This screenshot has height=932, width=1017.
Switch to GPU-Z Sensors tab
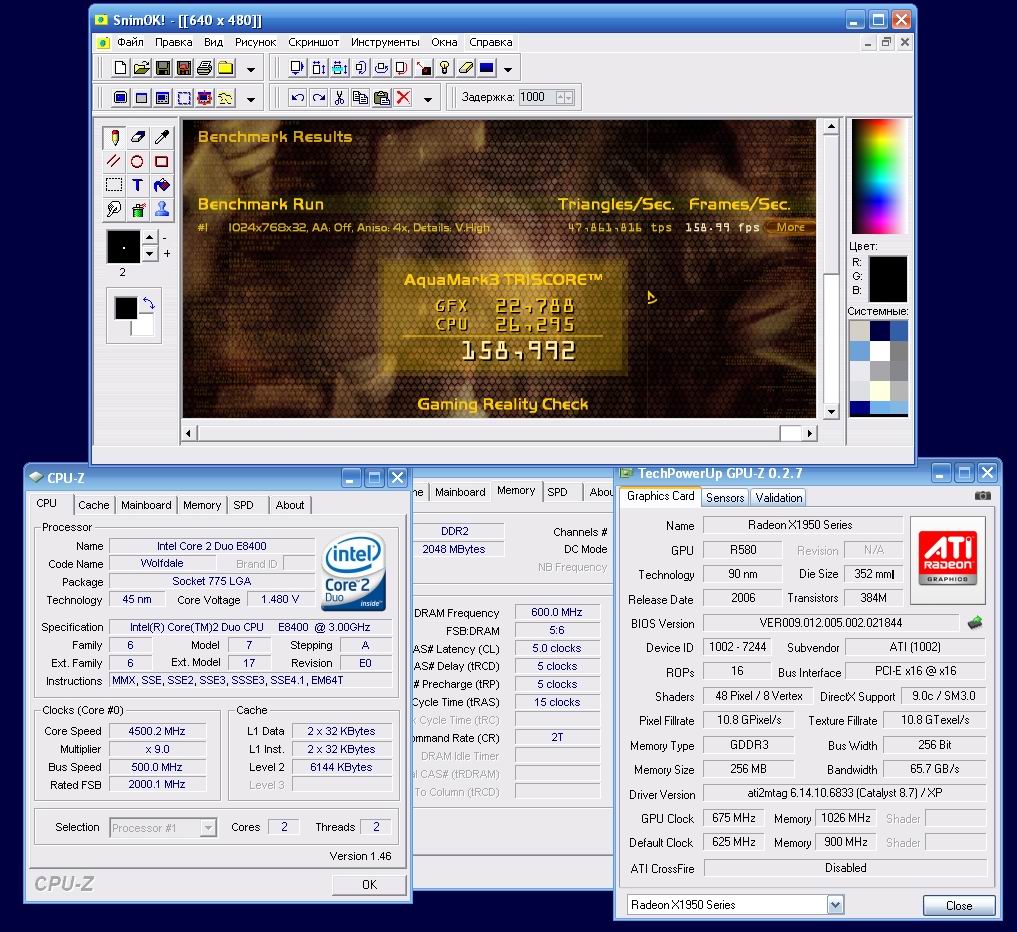coord(724,497)
